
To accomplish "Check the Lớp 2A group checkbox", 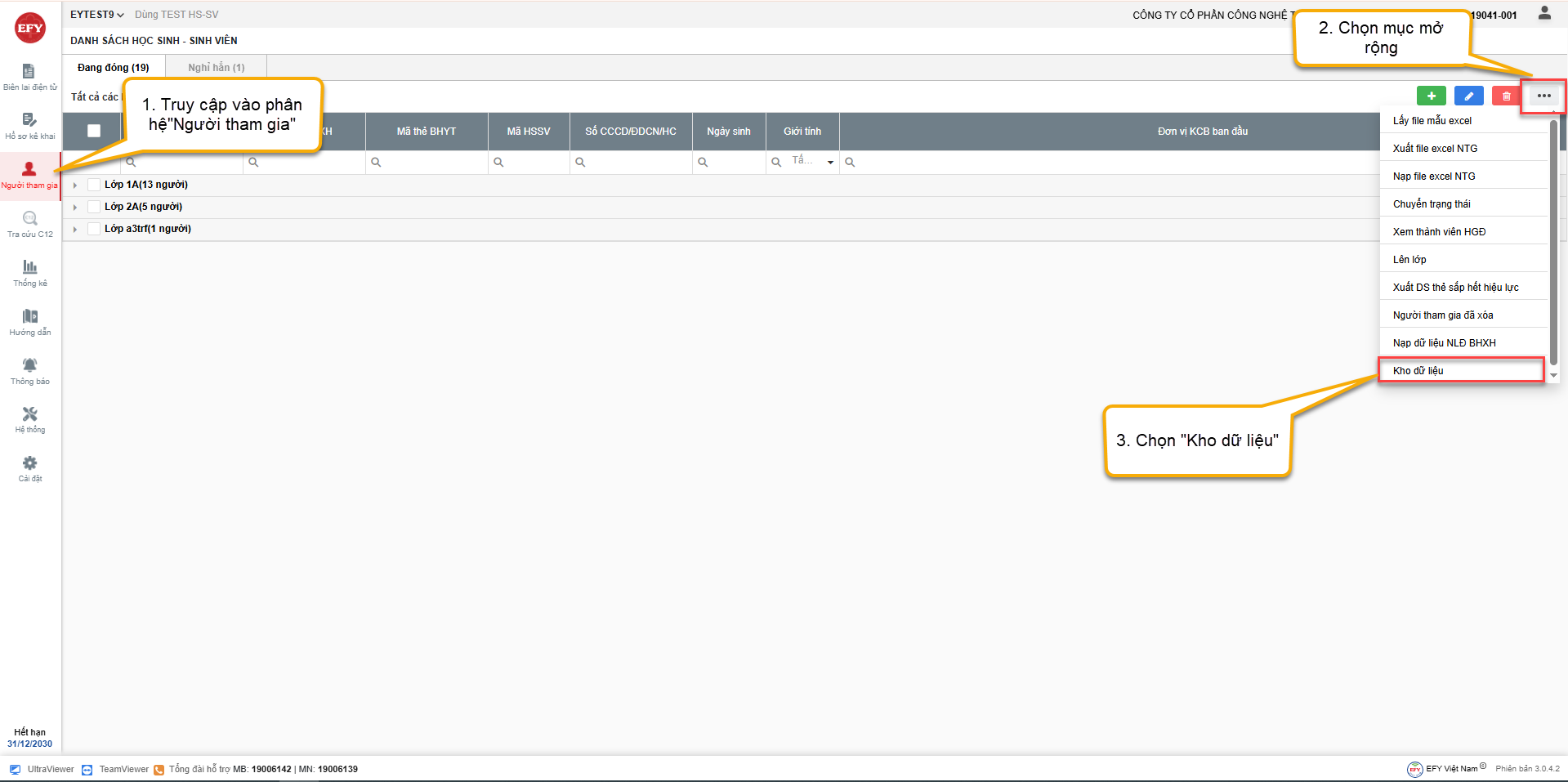I will (94, 207).
